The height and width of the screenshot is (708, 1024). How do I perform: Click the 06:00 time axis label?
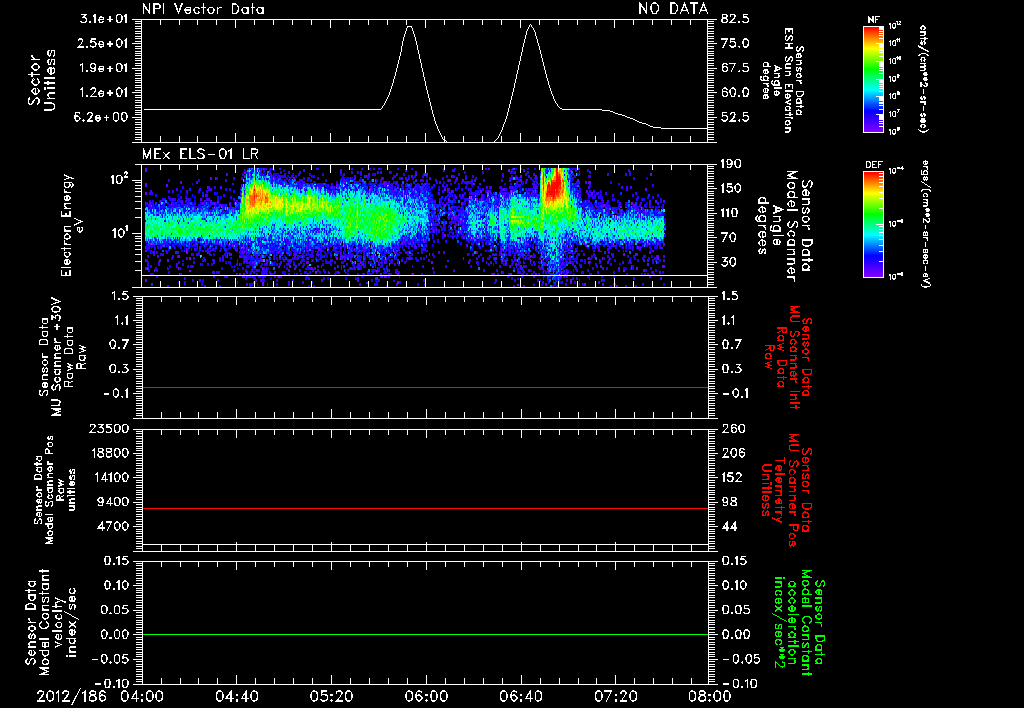(426, 696)
